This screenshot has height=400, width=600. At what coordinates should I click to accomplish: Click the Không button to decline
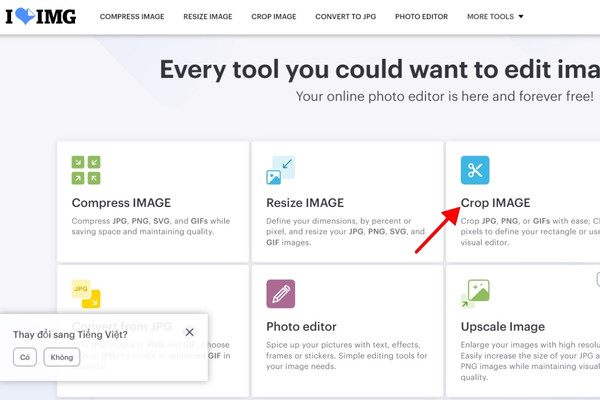pos(62,357)
